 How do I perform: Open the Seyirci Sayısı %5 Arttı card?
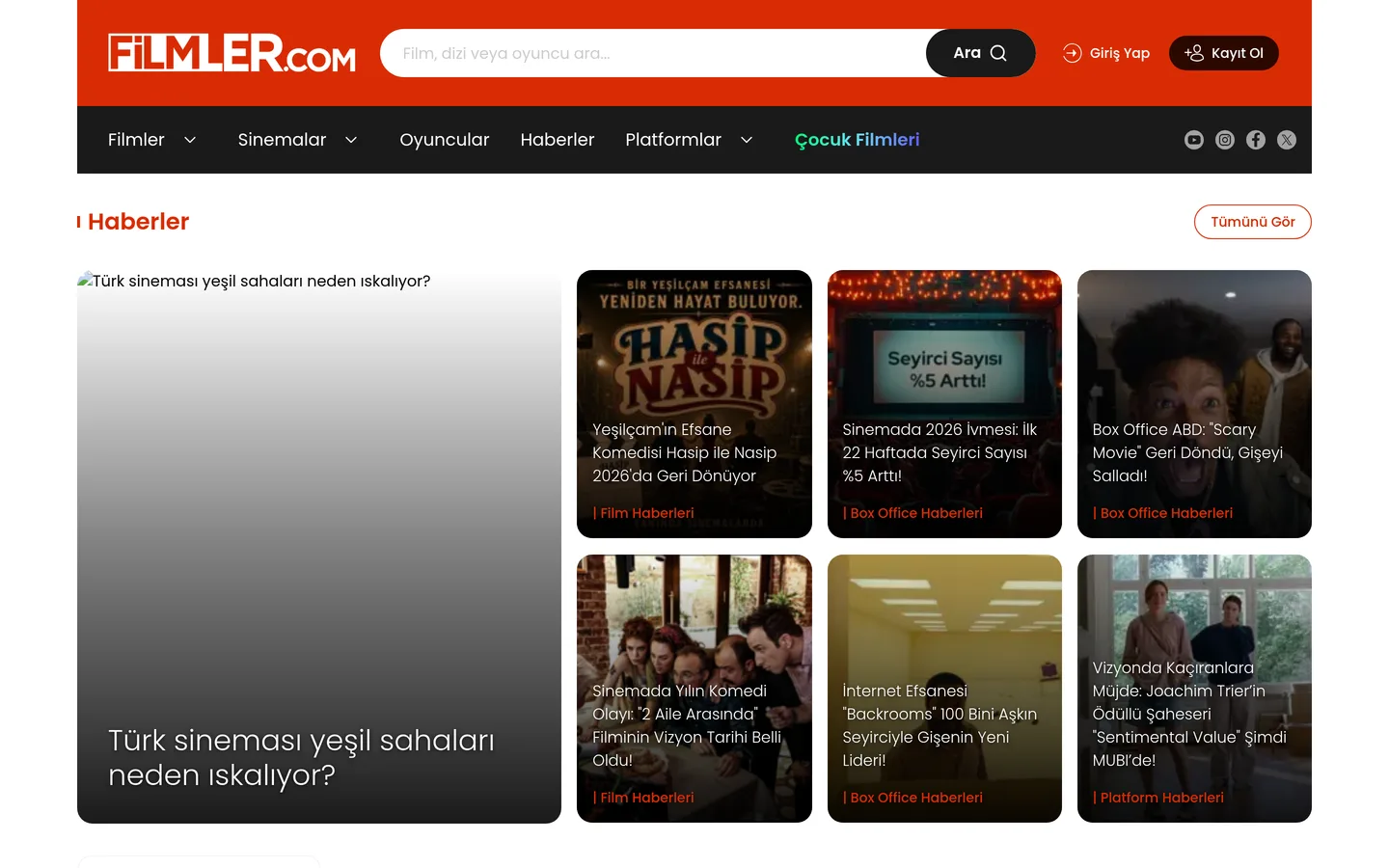(x=944, y=404)
